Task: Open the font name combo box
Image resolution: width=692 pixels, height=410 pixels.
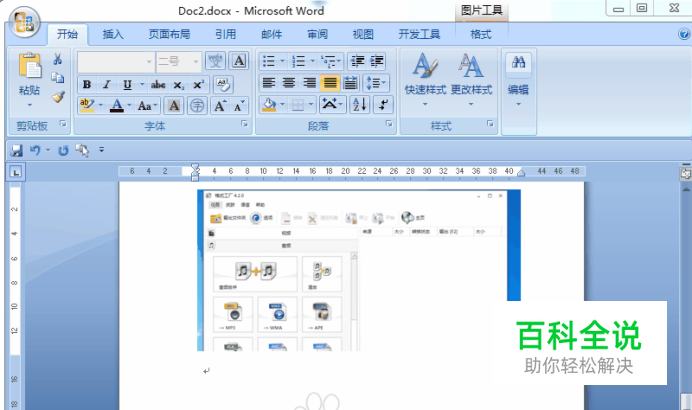Action: pyautogui.click(x=116, y=62)
